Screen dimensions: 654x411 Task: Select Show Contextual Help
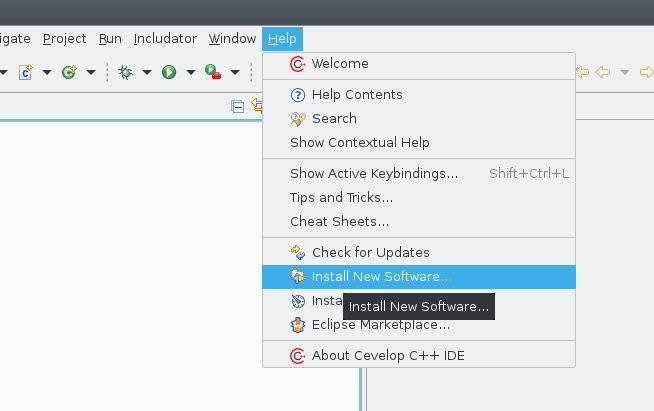[x=419, y=143]
